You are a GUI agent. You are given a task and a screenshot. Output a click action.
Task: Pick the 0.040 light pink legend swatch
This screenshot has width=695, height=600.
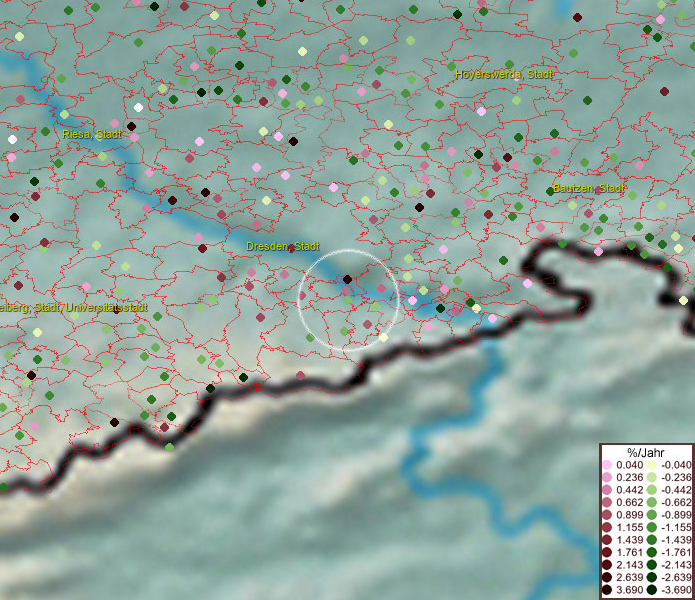pos(607,466)
